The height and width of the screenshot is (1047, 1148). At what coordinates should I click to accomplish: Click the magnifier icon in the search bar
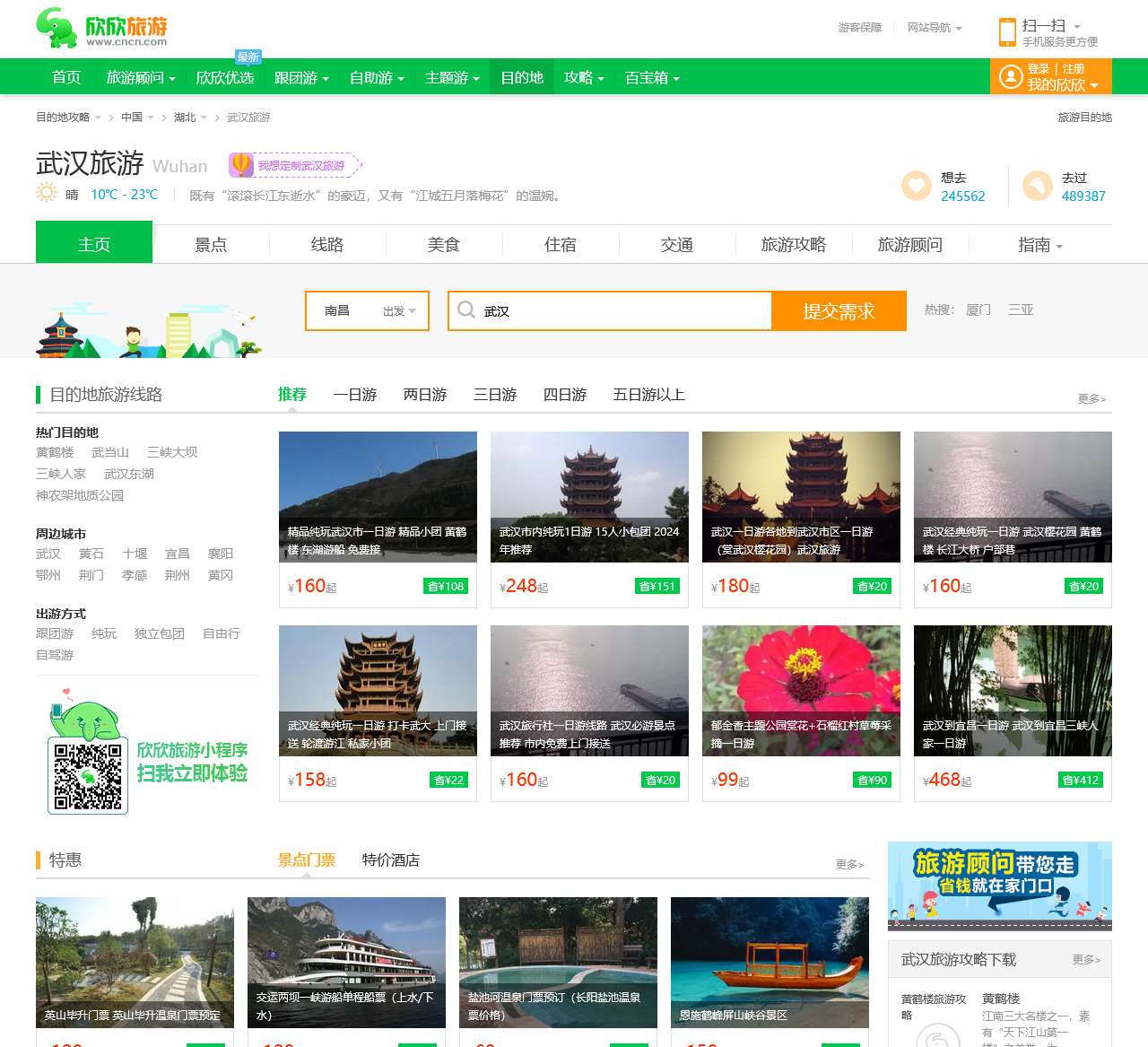pos(466,310)
